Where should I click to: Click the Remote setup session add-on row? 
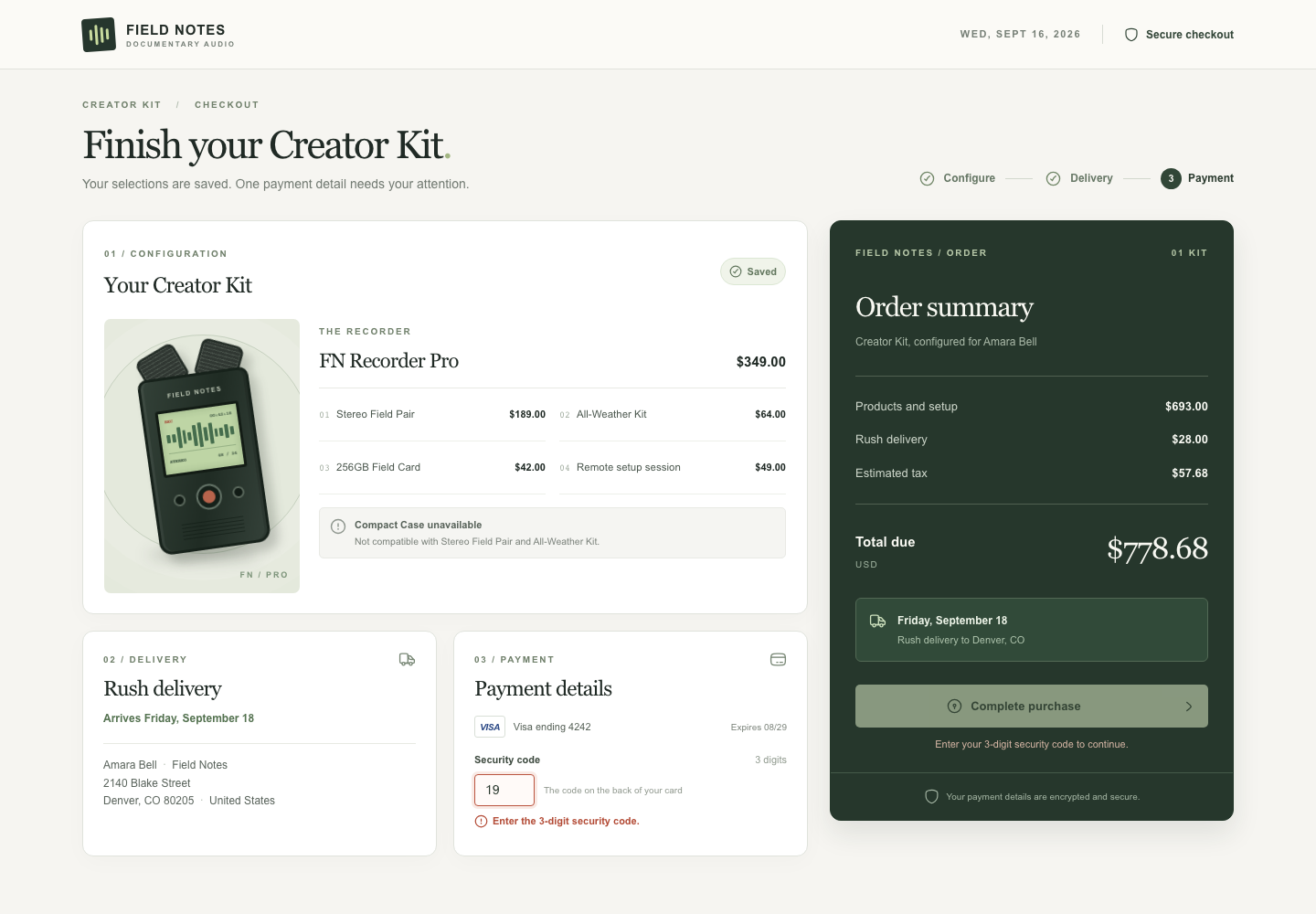pos(673,468)
